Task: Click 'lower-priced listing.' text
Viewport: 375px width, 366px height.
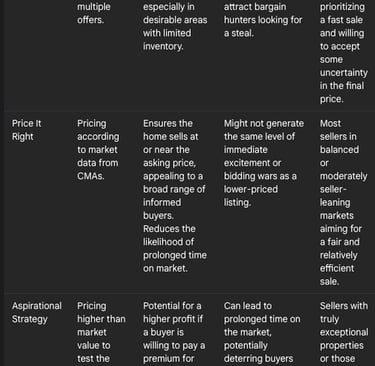Action: tap(251, 196)
